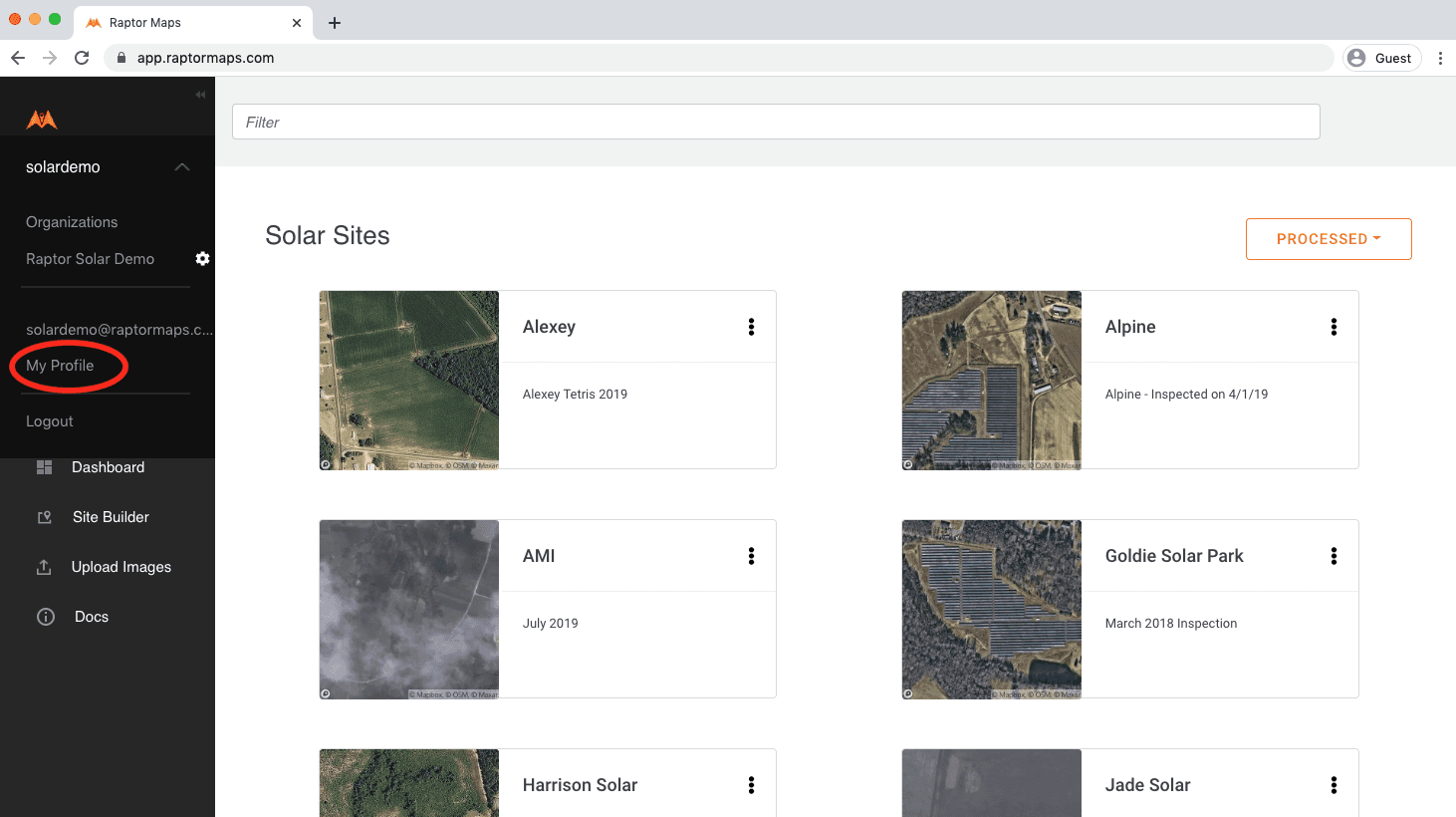
Task: Open Docs from sidebar
Action: [x=92, y=617]
